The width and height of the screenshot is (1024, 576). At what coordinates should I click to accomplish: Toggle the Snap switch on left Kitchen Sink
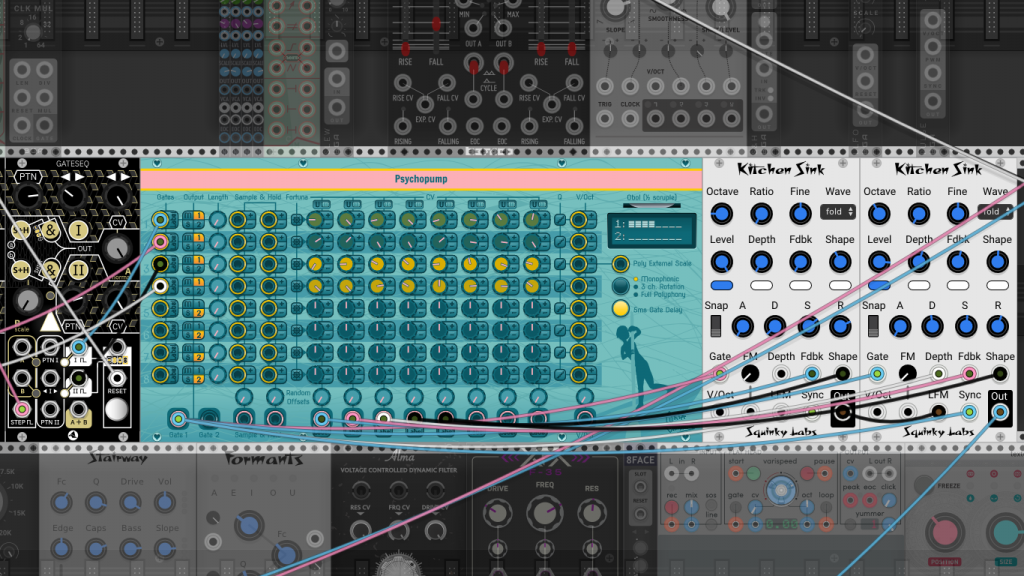click(x=716, y=326)
